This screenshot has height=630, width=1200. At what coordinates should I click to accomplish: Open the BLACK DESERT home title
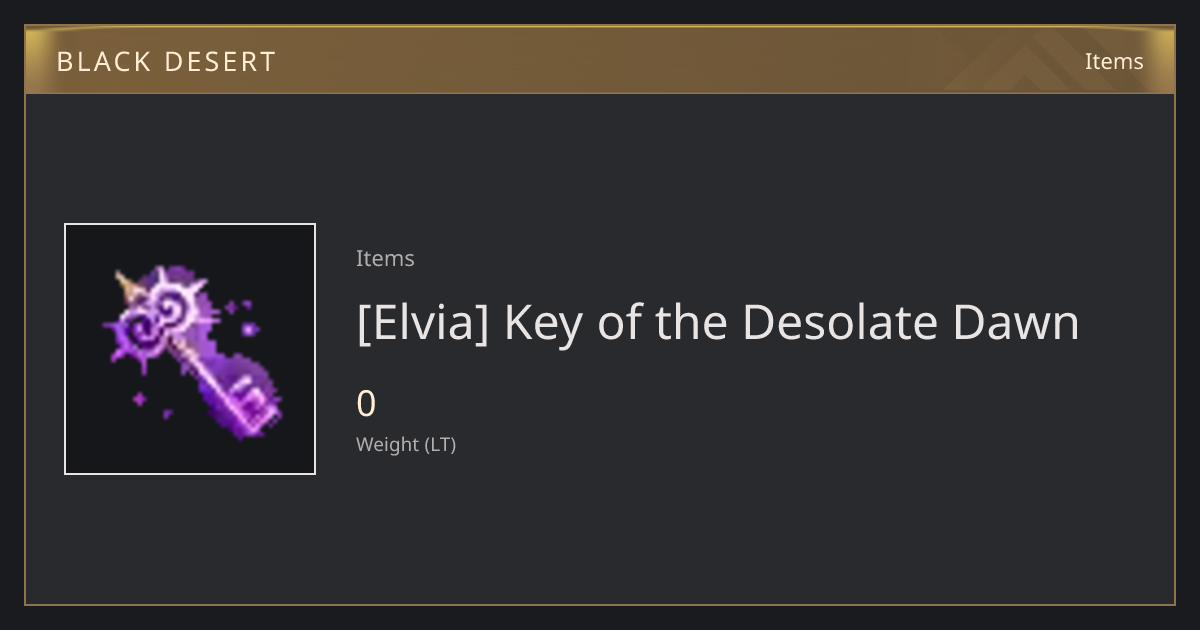coord(166,62)
